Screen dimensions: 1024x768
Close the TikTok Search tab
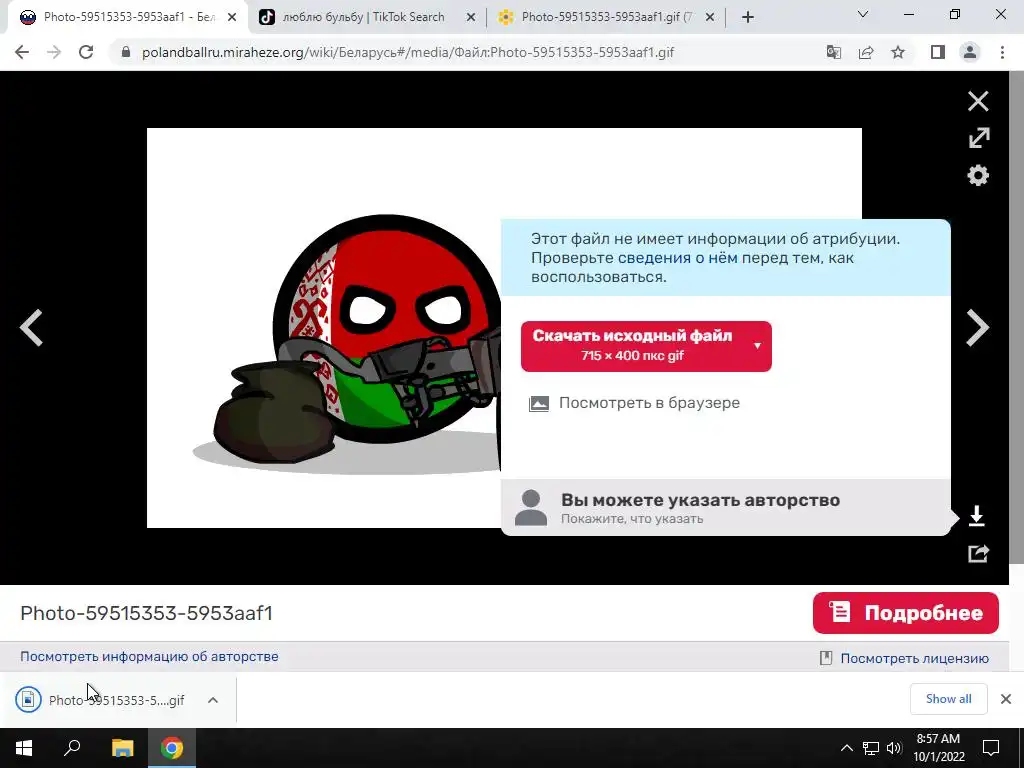tap(471, 18)
